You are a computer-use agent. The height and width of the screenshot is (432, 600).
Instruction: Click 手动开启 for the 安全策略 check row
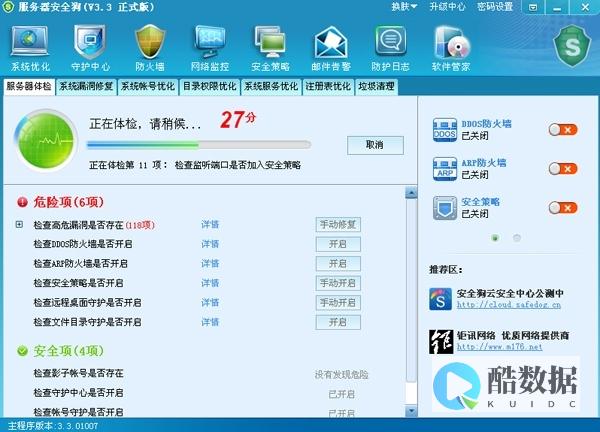click(x=338, y=283)
